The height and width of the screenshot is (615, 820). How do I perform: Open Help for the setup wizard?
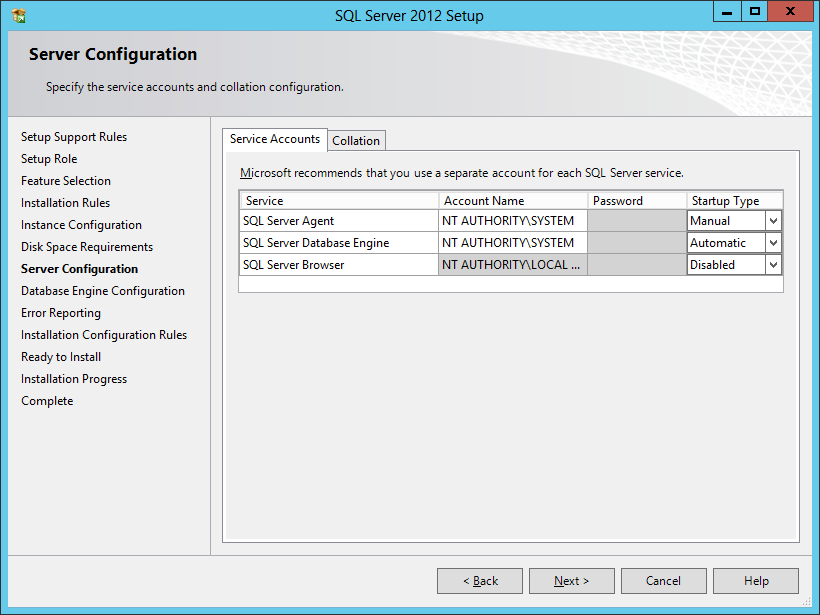756,581
